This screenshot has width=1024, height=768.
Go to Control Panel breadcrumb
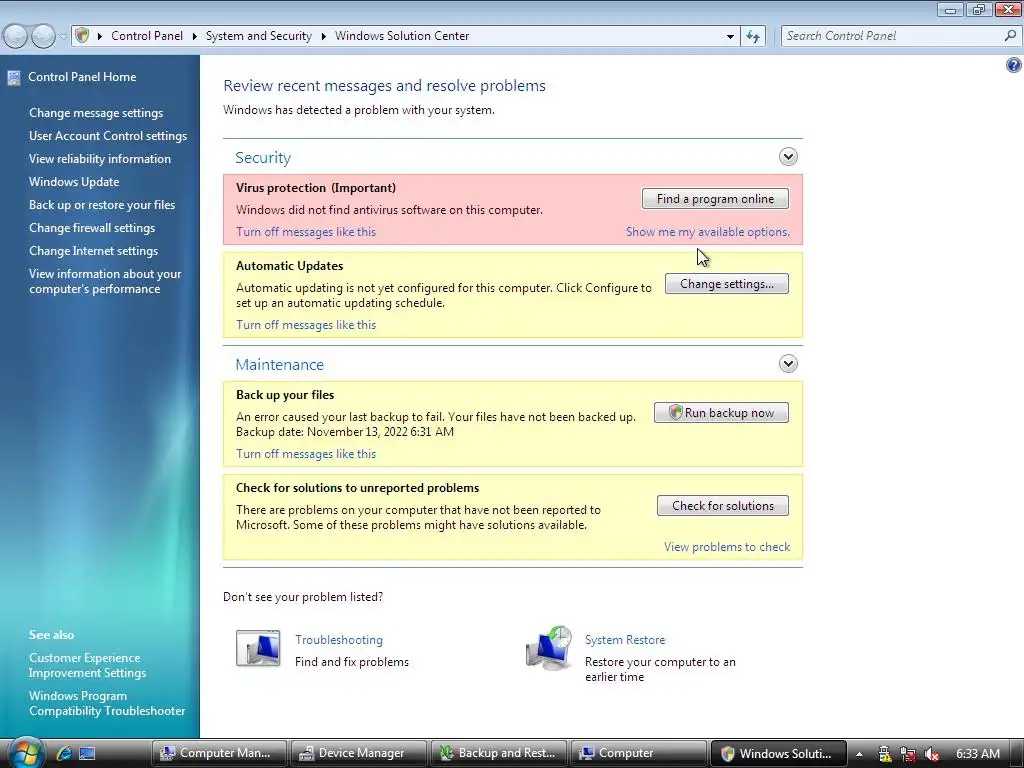147,36
